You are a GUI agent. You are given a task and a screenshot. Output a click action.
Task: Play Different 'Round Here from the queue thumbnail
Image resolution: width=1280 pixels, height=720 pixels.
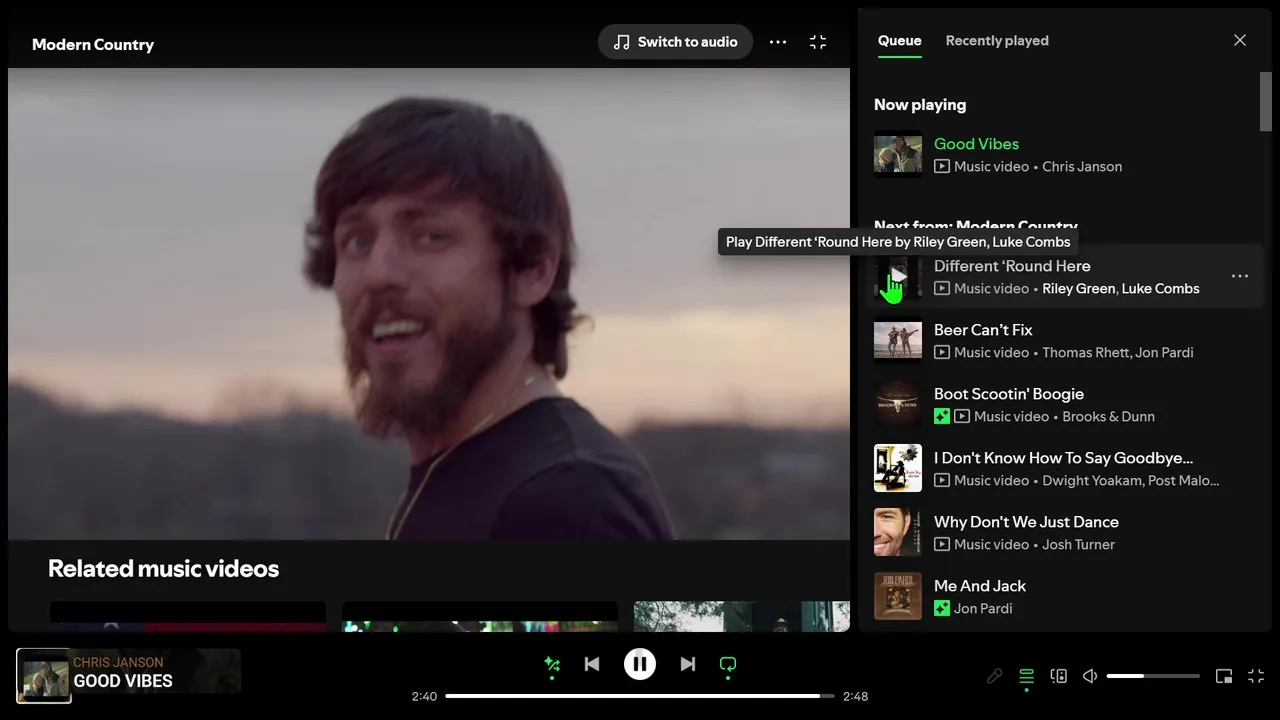coord(898,276)
